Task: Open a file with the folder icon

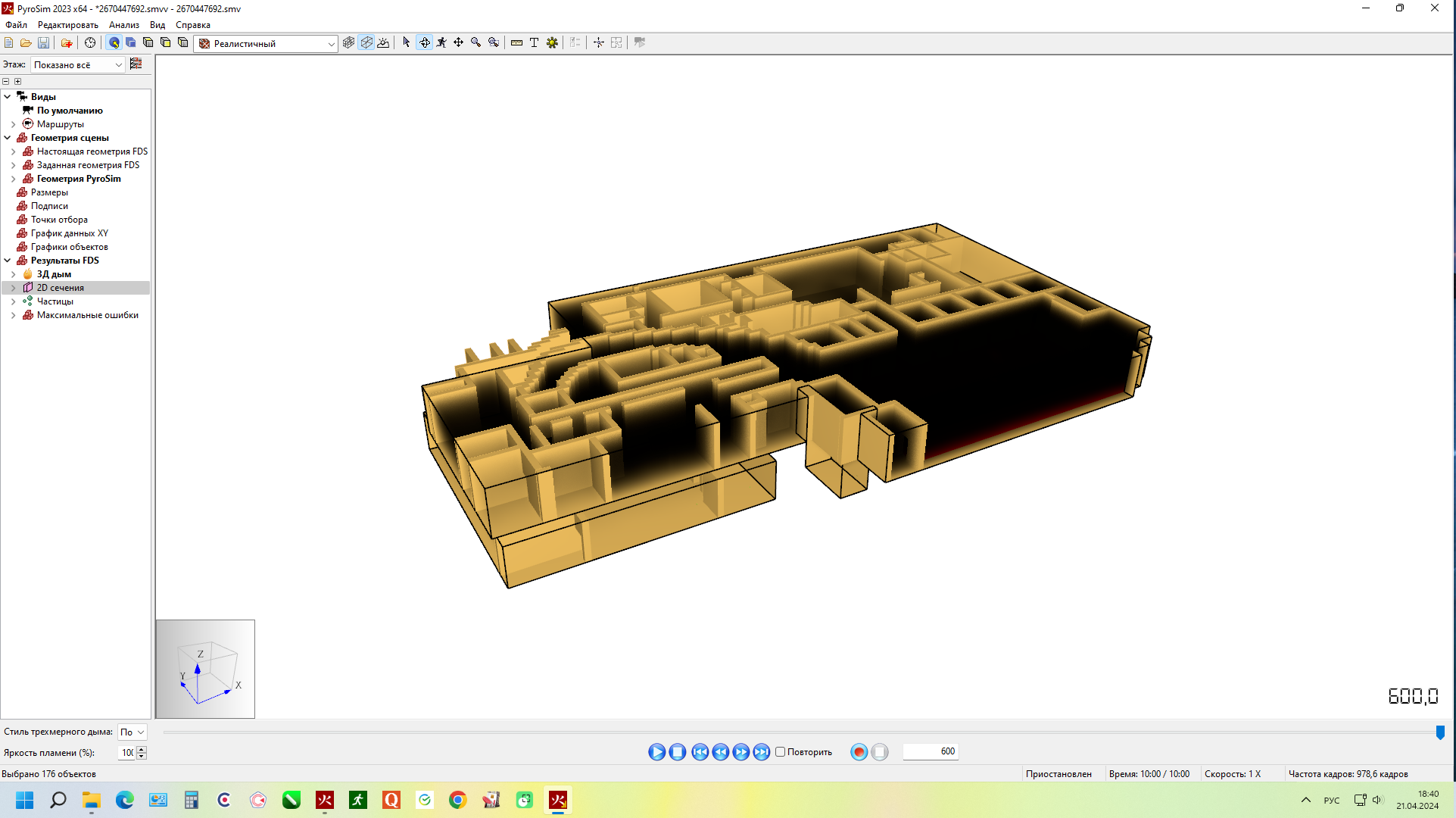Action: (26, 43)
